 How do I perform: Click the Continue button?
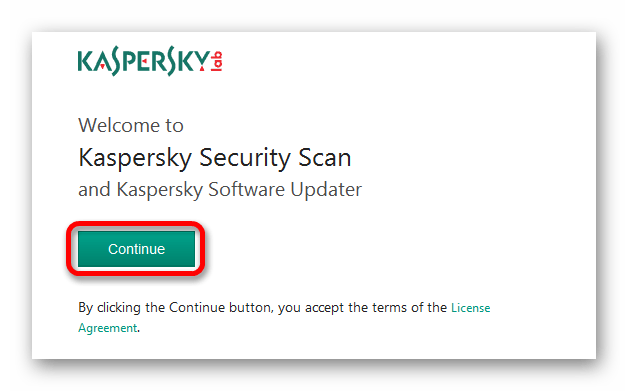point(136,249)
